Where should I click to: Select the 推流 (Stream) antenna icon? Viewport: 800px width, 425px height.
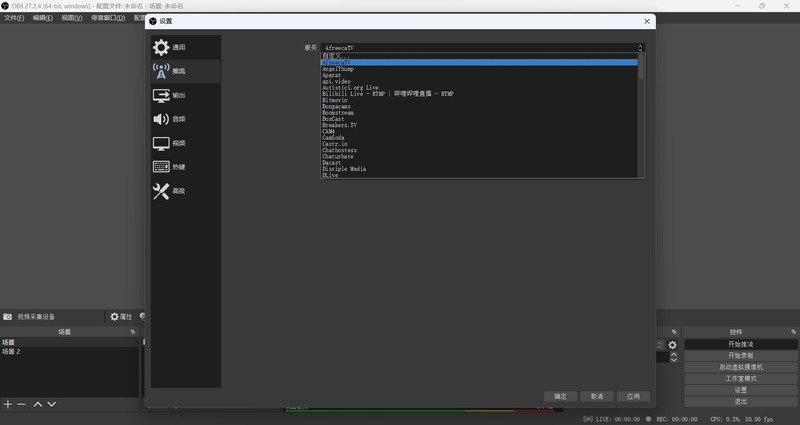pyautogui.click(x=161, y=71)
